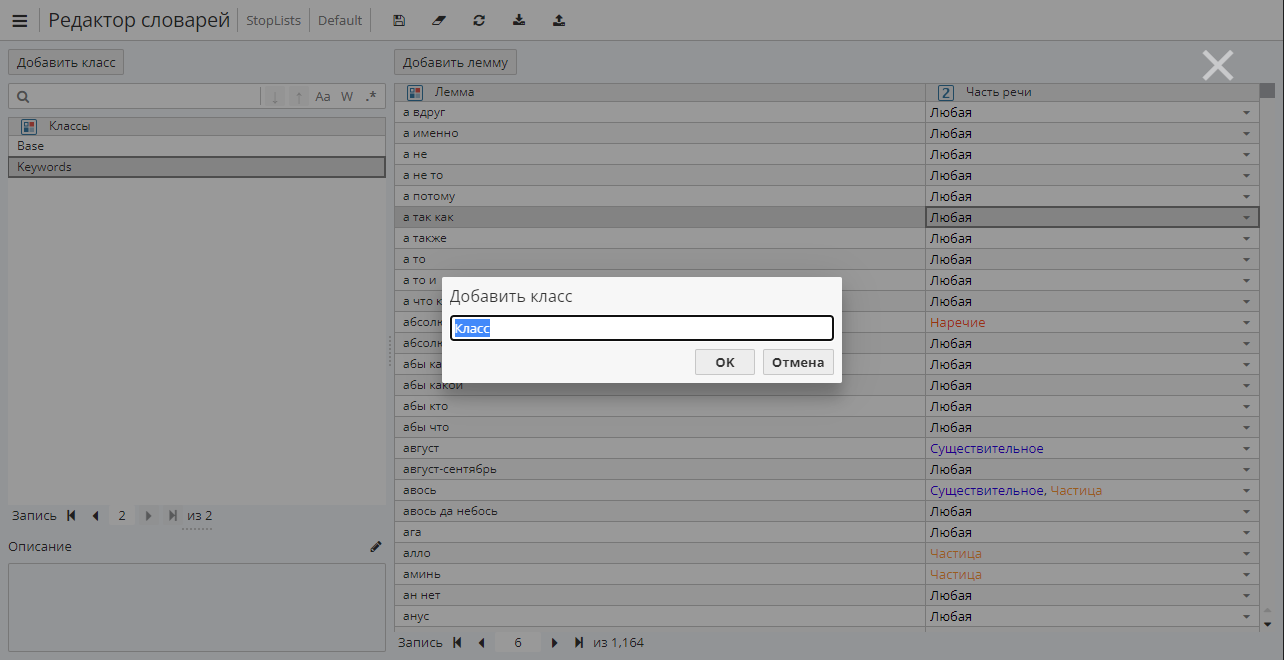Screen dimensions: 1284x660
Task: Select the lemma 'а не то'
Action: pyautogui.click(x=660, y=176)
